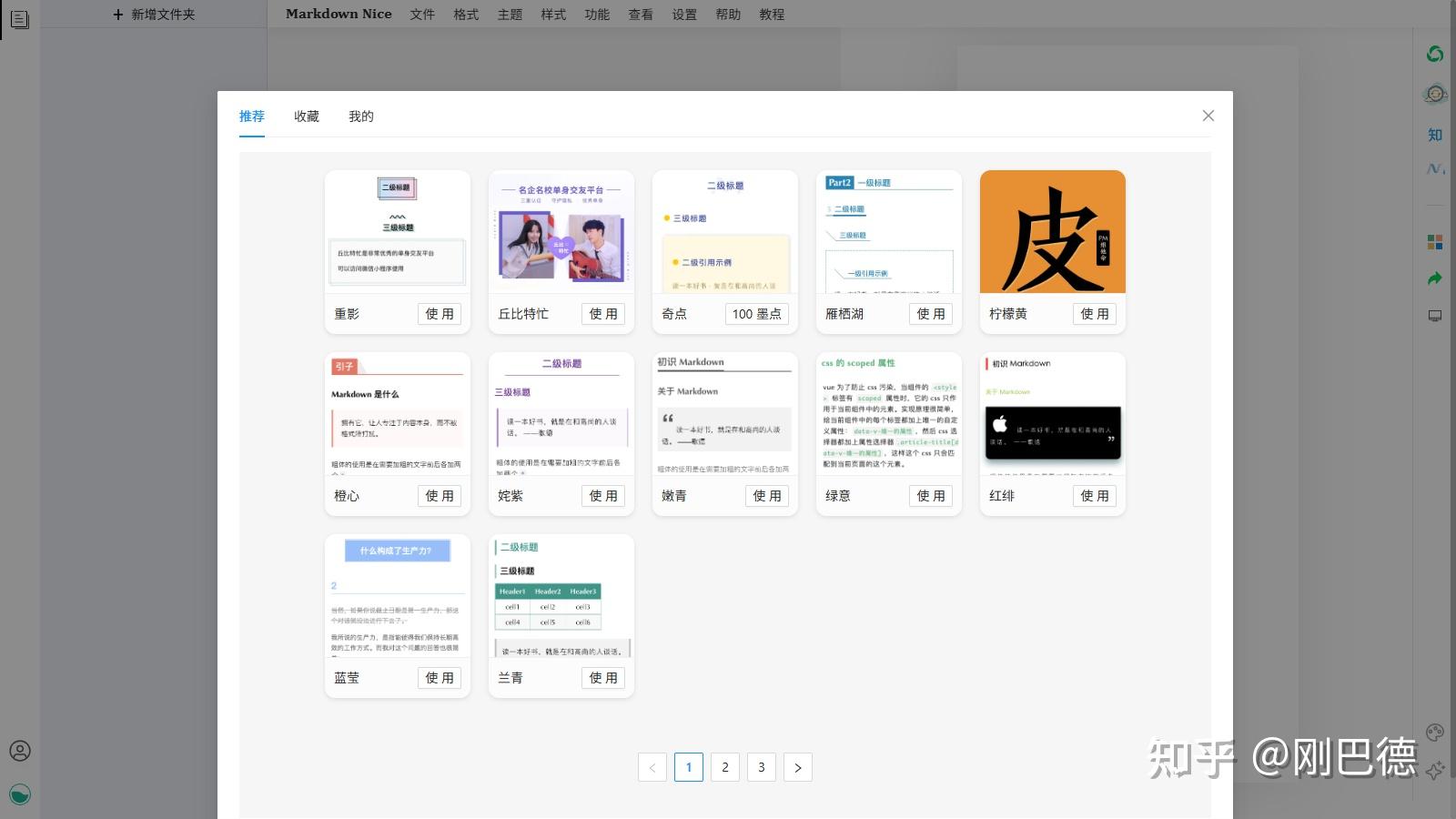
Task: Apply the 蓝莹 theme with 使用 button
Action: pyautogui.click(x=440, y=678)
